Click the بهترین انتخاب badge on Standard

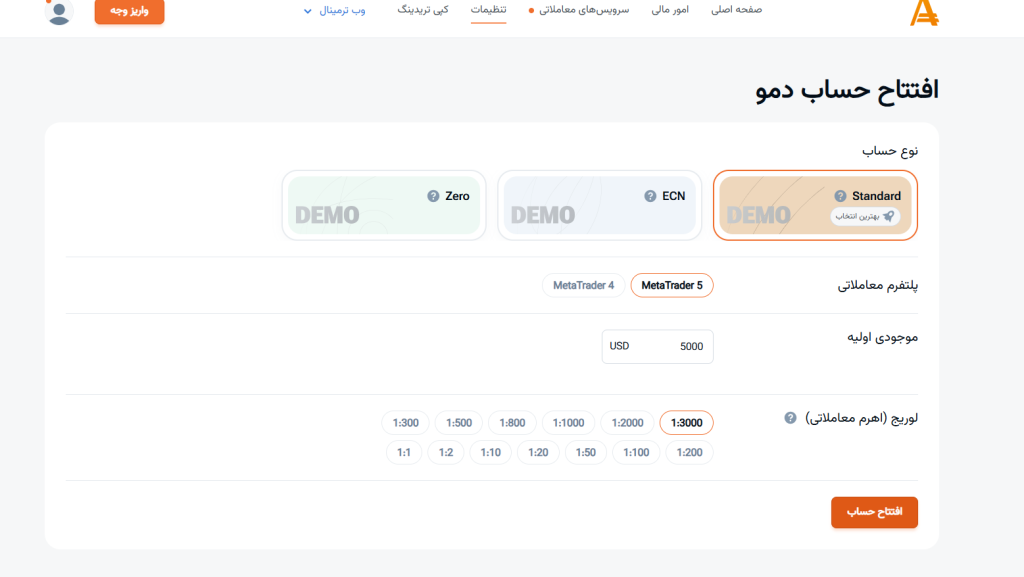865,216
